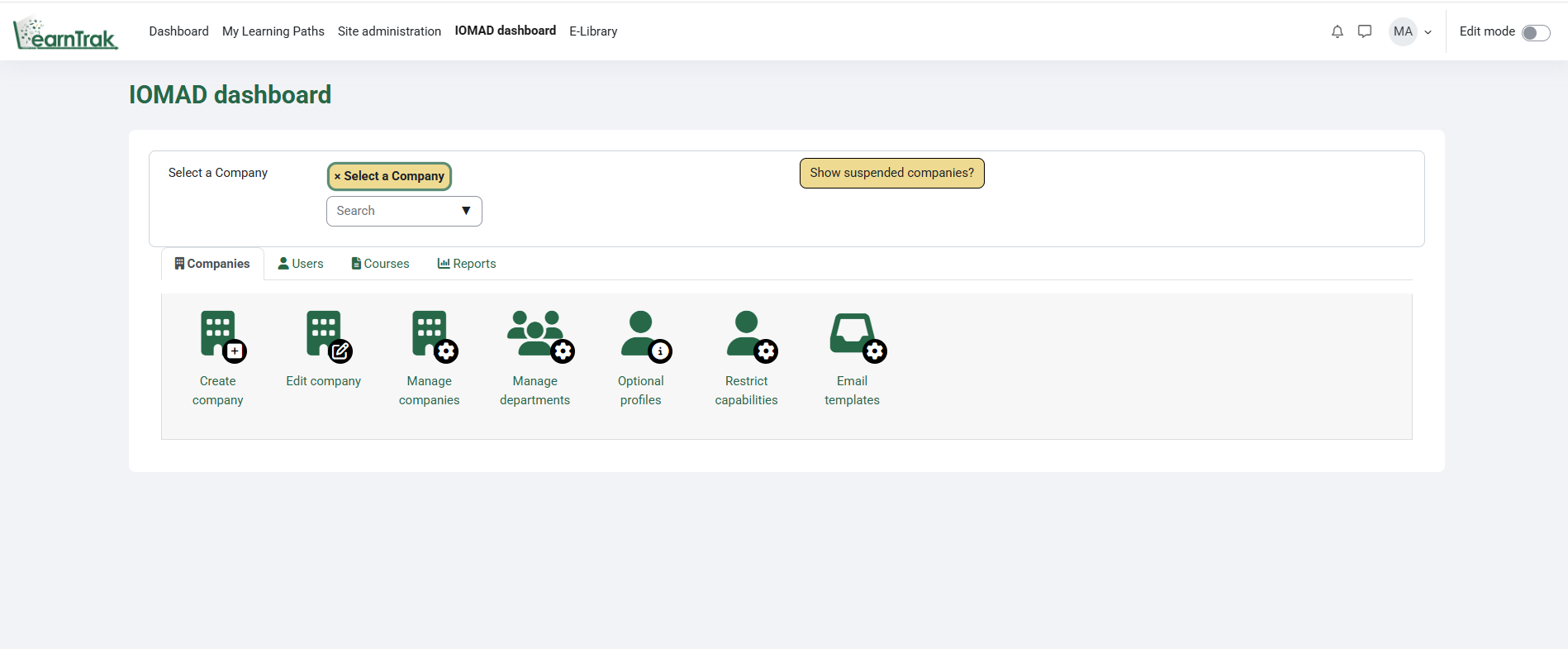Open the Optional profiles icon
Image resolution: width=1568 pixels, height=649 pixels.
(x=646, y=336)
